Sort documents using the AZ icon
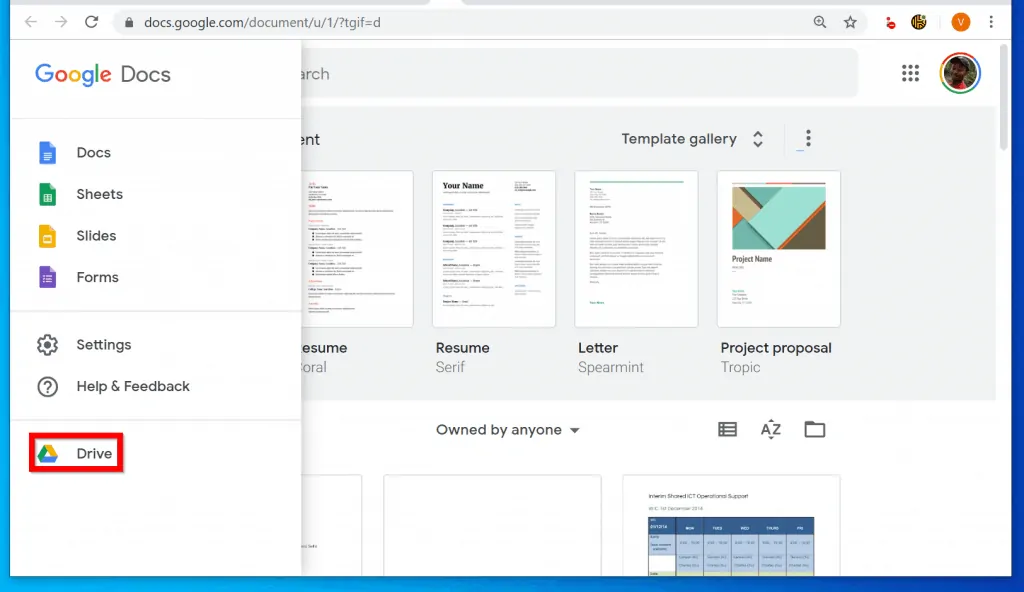Viewport: 1024px width, 592px height. click(x=770, y=429)
